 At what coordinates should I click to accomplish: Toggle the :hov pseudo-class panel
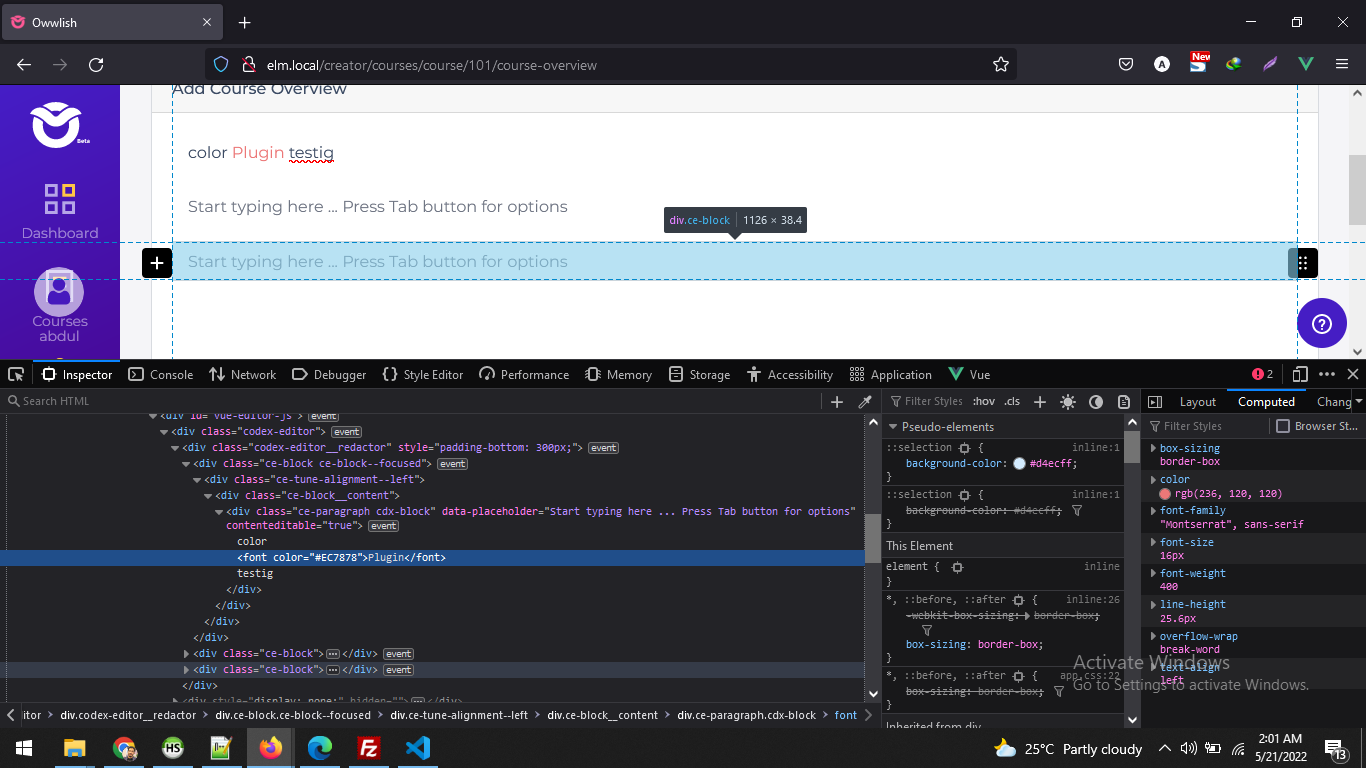point(984,401)
